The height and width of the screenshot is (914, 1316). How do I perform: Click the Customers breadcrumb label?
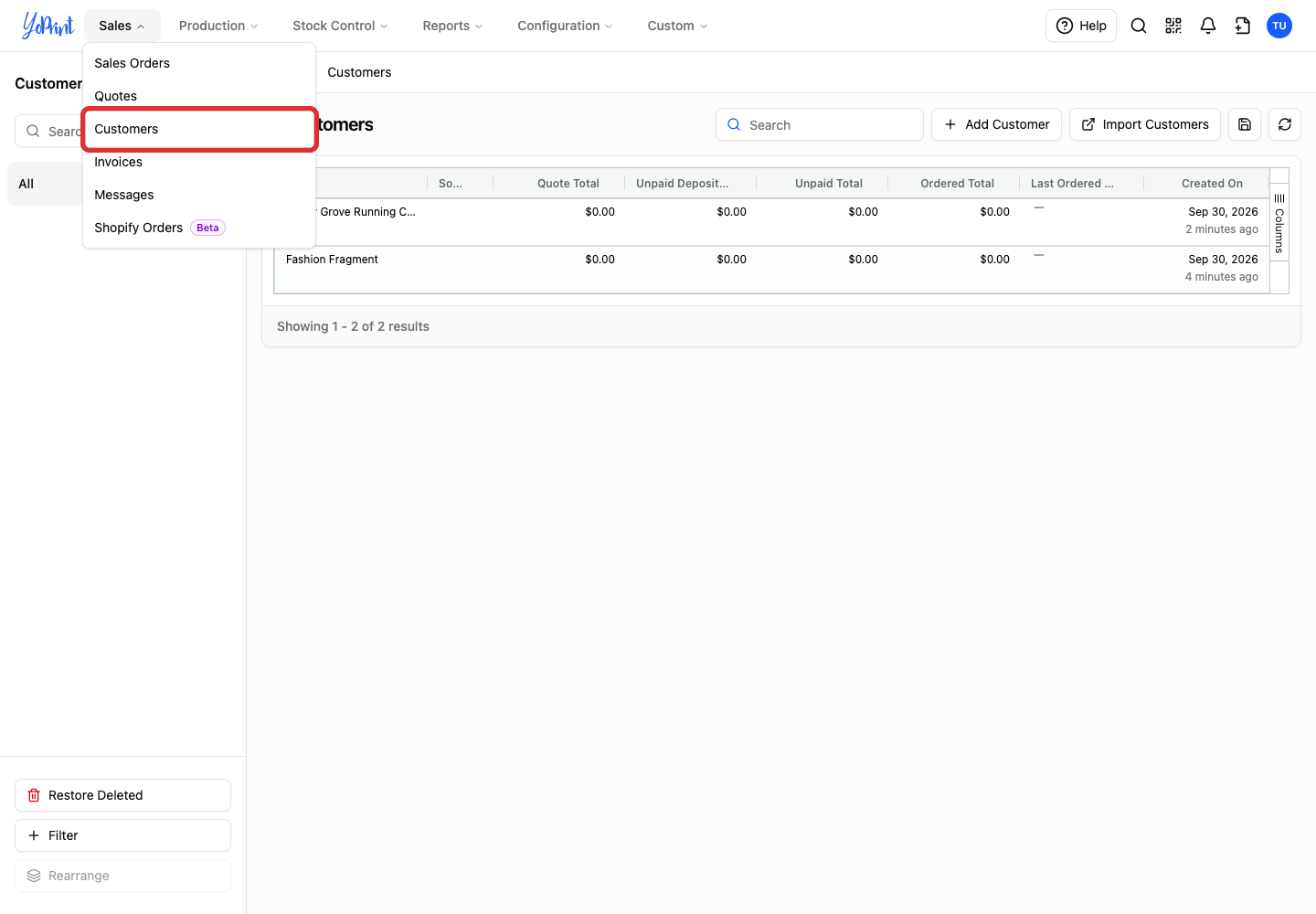(x=359, y=72)
